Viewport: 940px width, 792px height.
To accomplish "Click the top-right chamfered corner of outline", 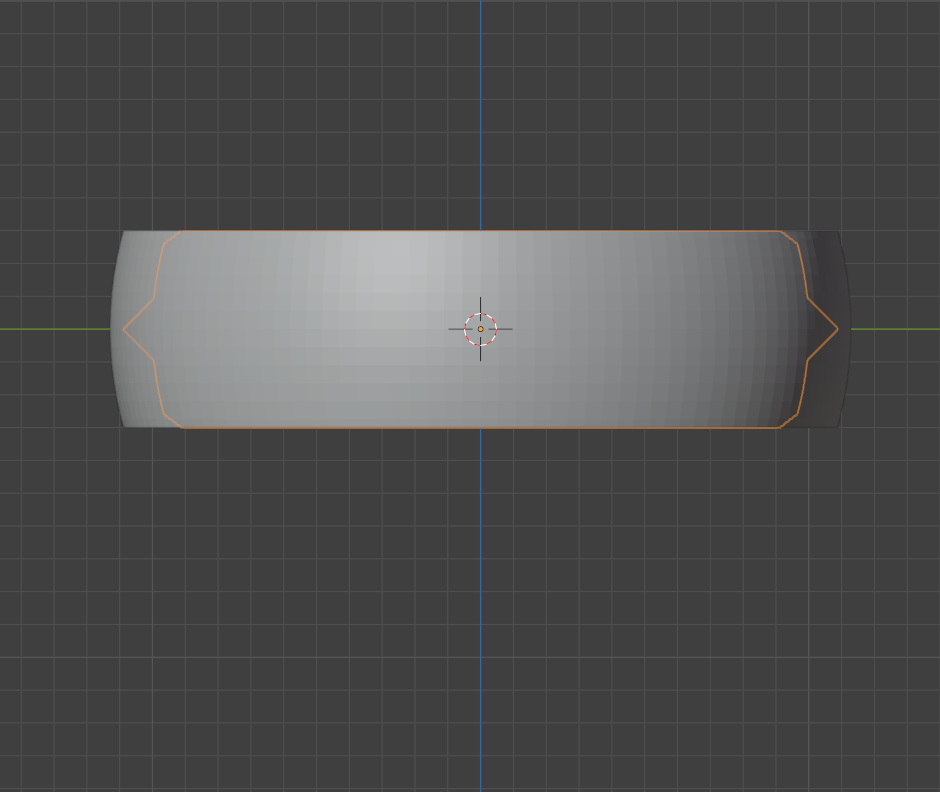I will pyautogui.click(x=789, y=237).
